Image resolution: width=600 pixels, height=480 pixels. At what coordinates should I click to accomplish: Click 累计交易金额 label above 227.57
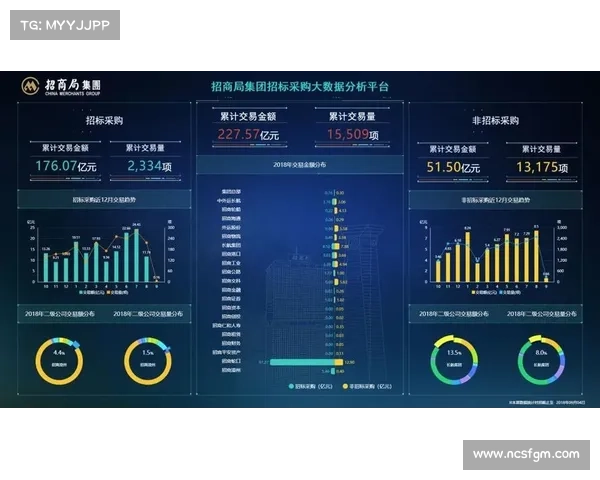click(x=248, y=116)
